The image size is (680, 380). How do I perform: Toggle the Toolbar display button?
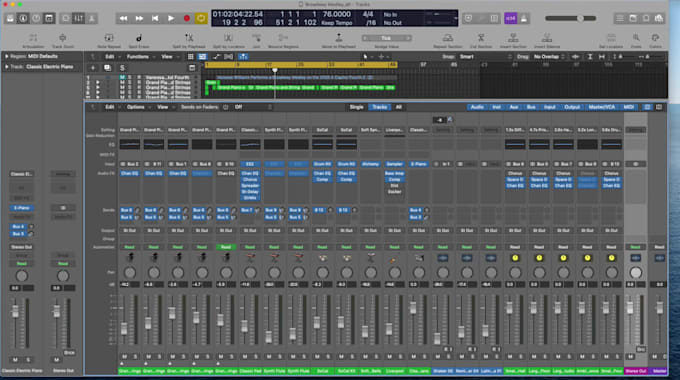(49, 18)
